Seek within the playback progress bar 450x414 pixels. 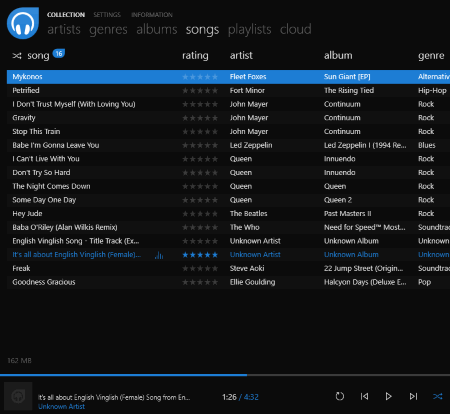point(225,375)
